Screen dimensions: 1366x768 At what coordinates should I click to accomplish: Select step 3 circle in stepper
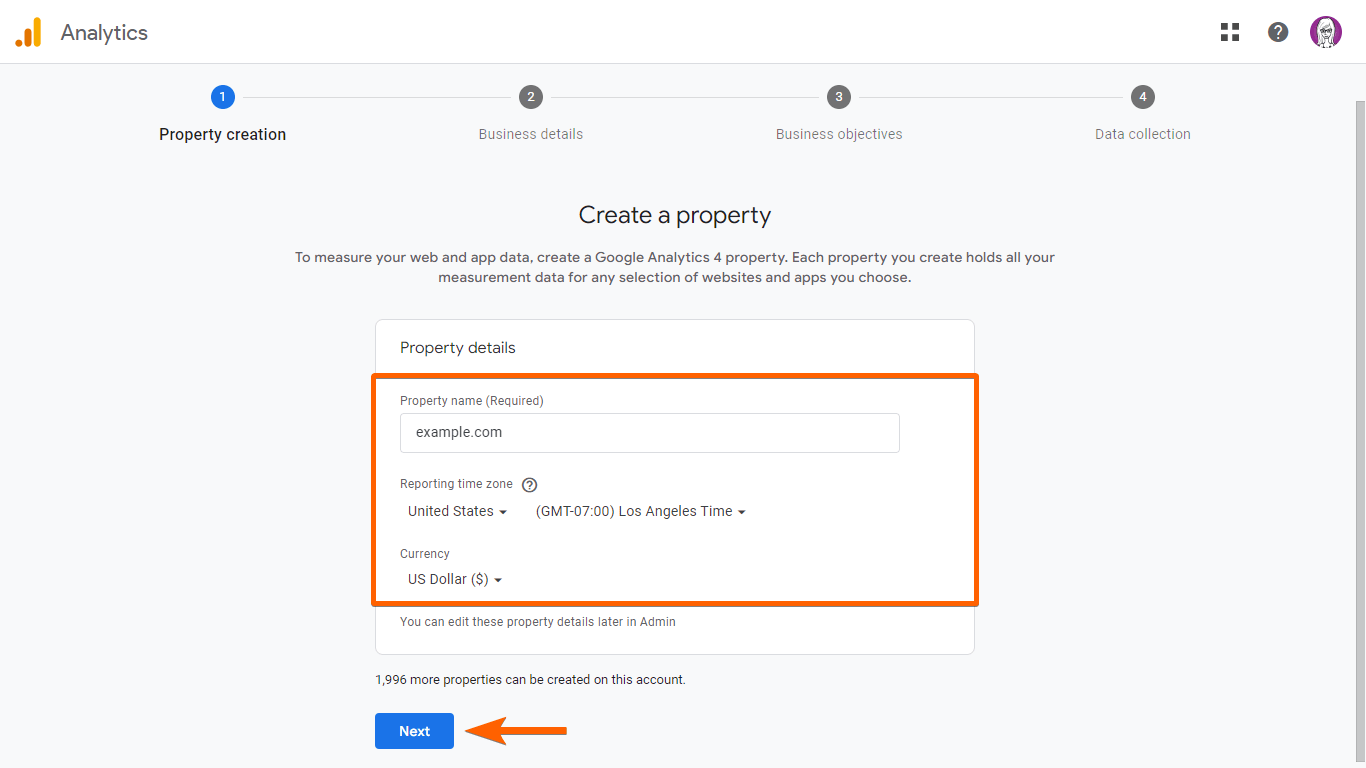[839, 97]
